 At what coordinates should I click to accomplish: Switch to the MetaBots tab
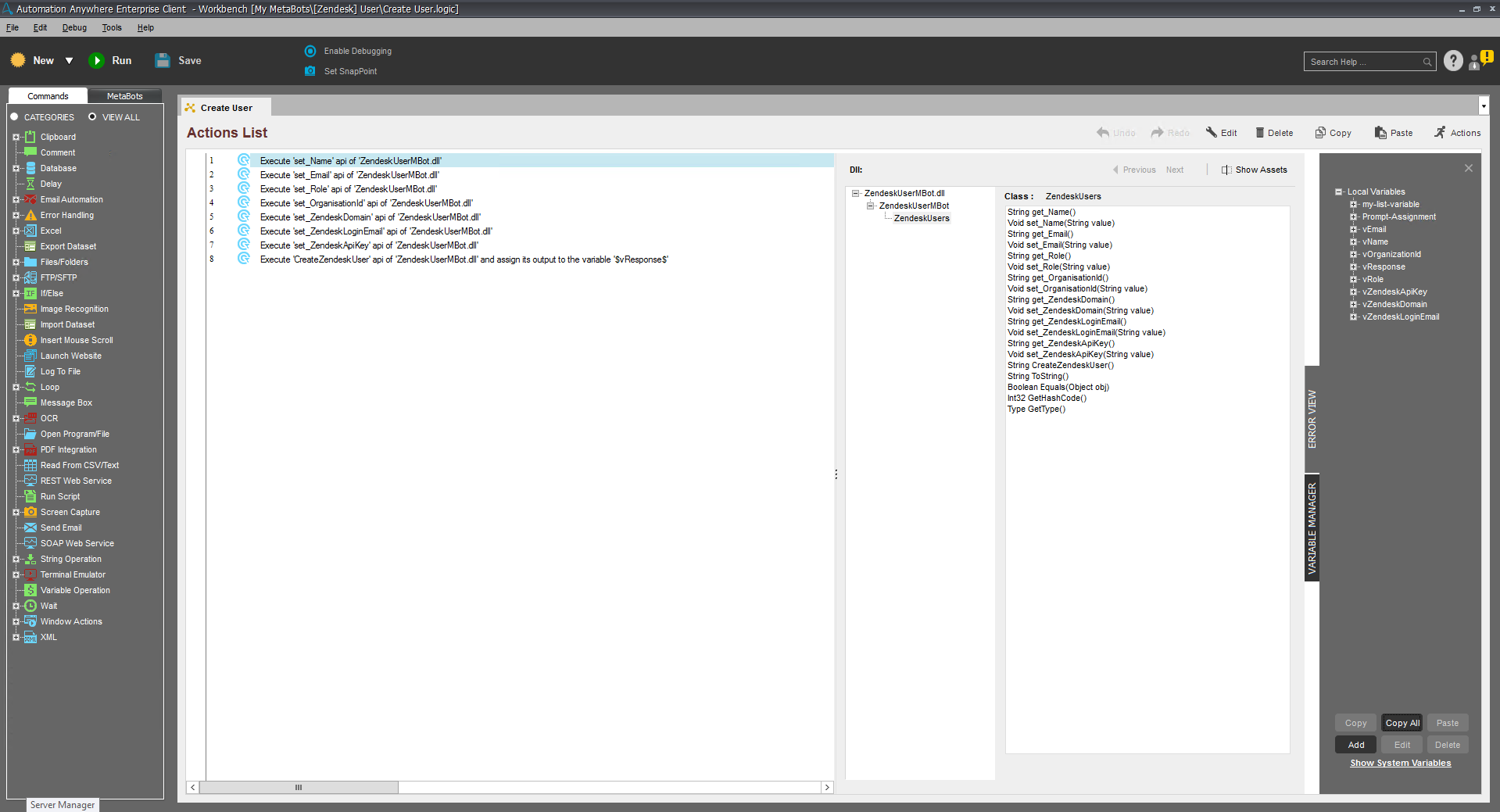click(x=124, y=96)
